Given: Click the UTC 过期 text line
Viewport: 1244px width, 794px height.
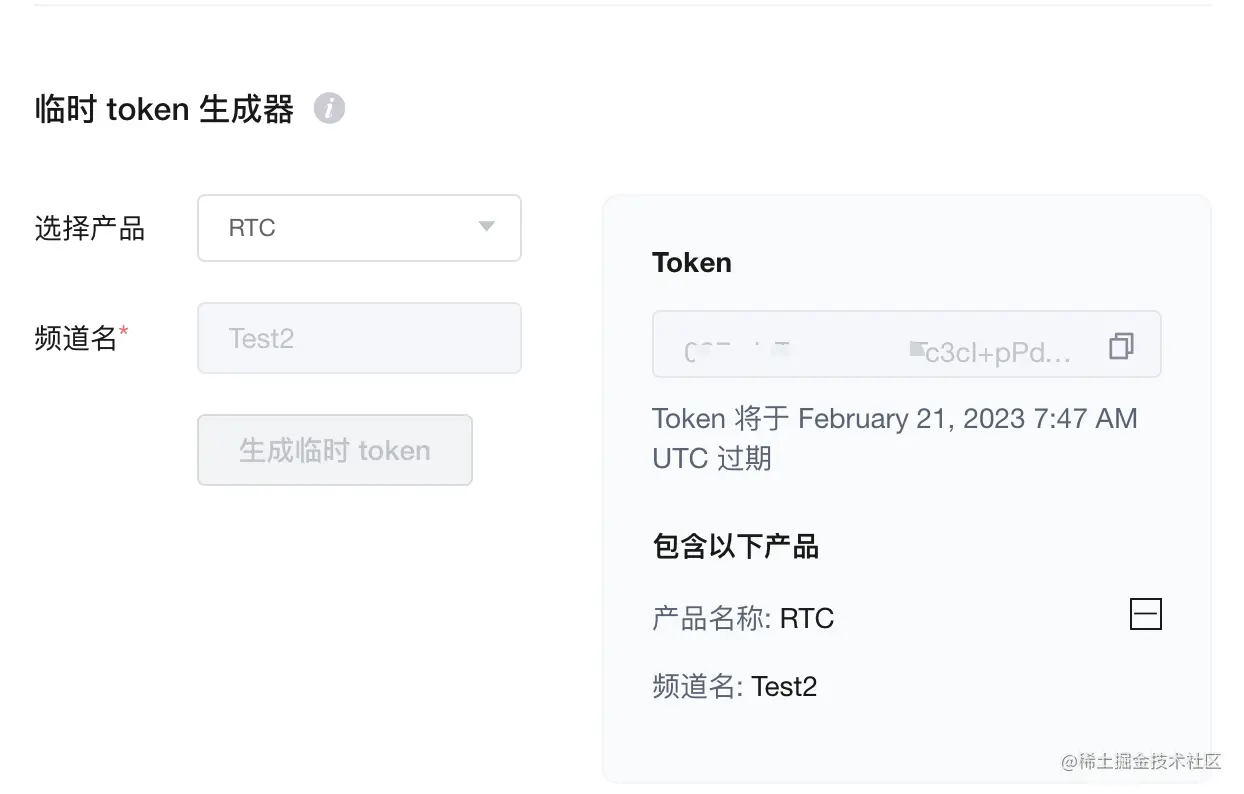Looking at the screenshot, I should 711,458.
